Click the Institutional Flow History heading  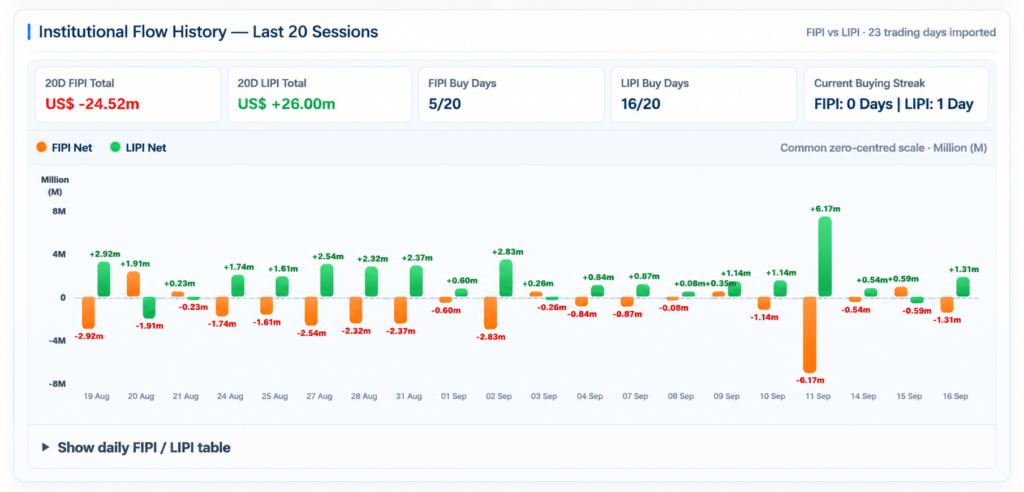(208, 31)
